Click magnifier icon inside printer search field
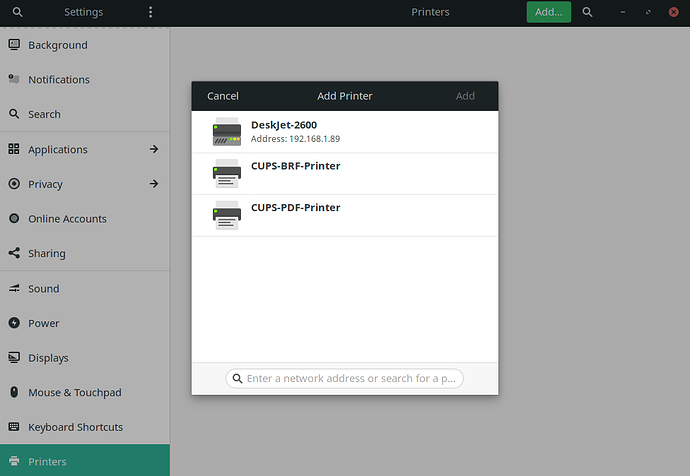 tap(237, 378)
